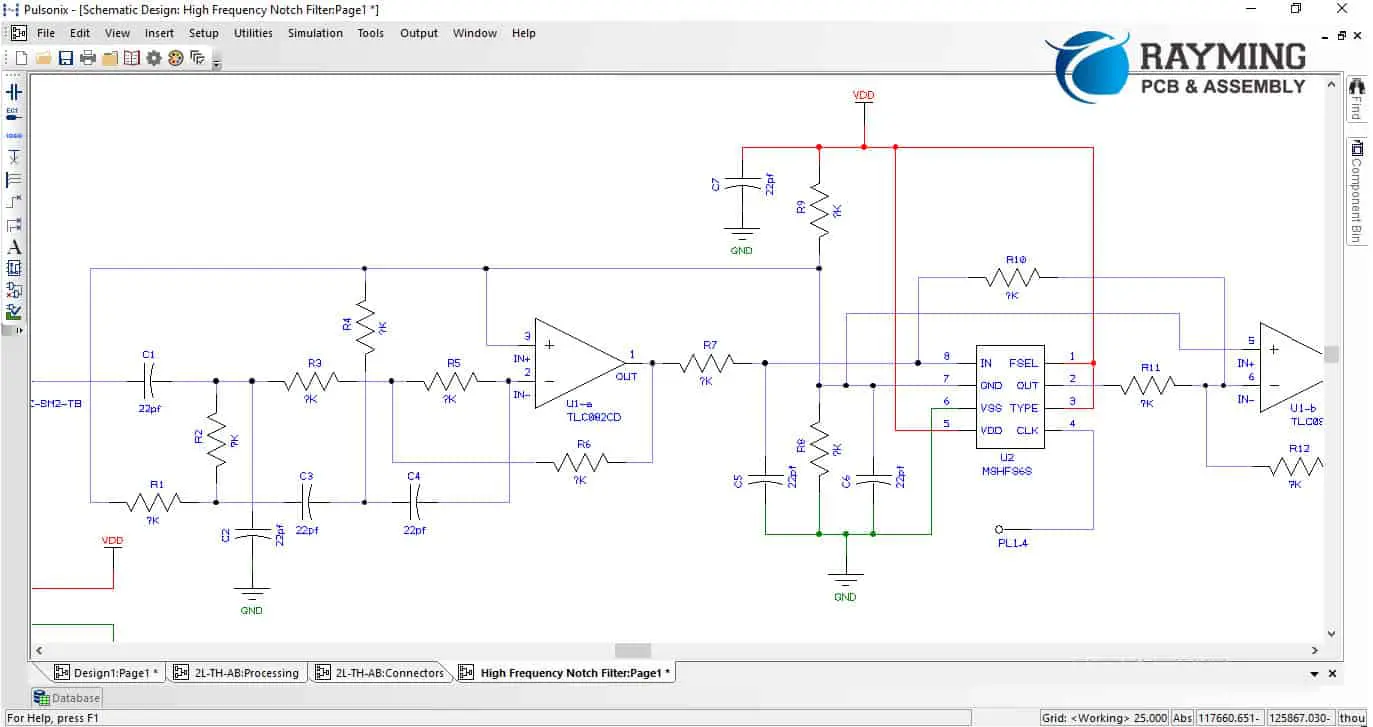Click the New document icon
This screenshot has height=727, width=1373.
pyautogui.click(x=22, y=58)
